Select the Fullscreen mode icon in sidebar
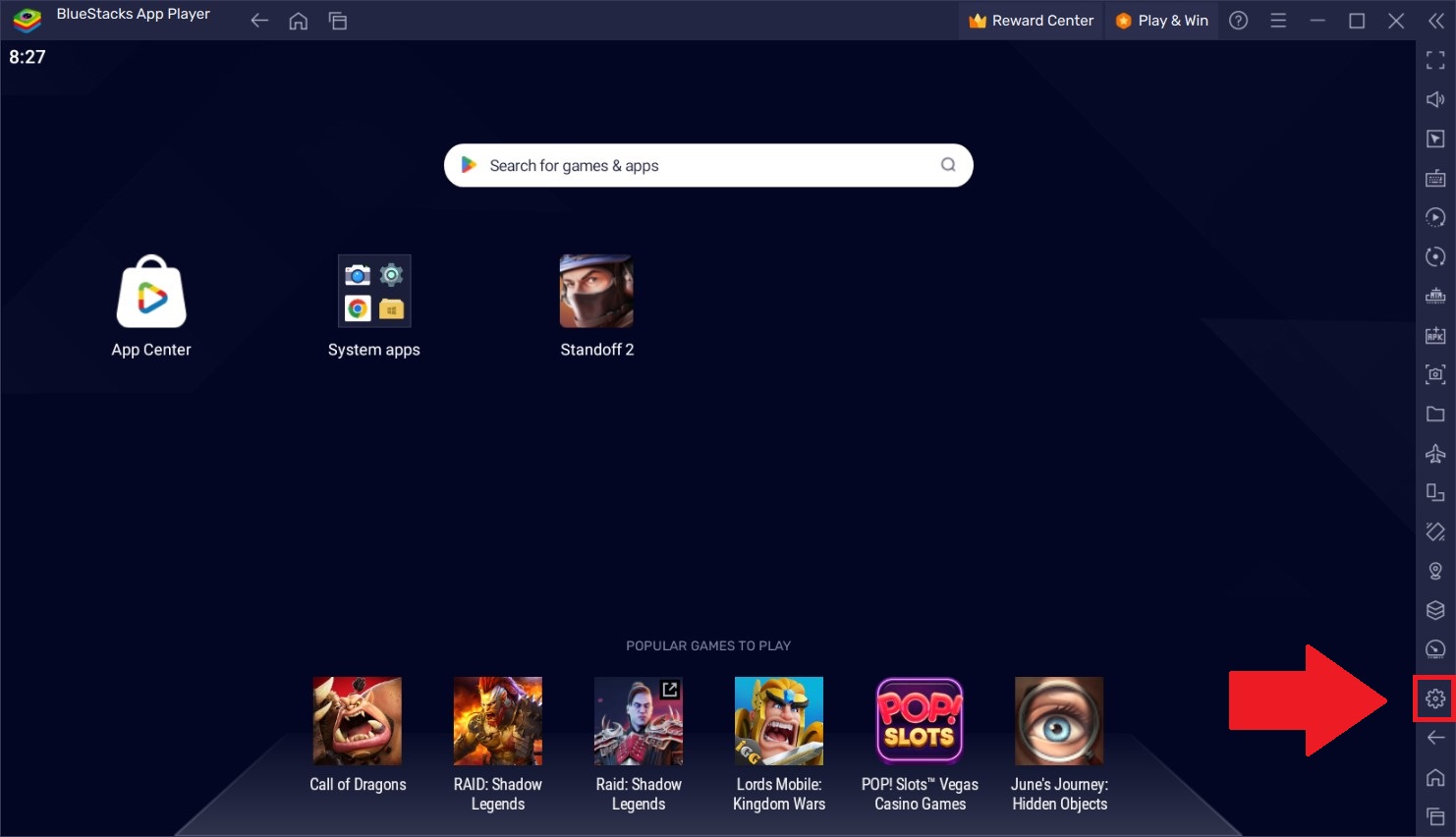The image size is (1456, 837). [x=1434, y=59]
